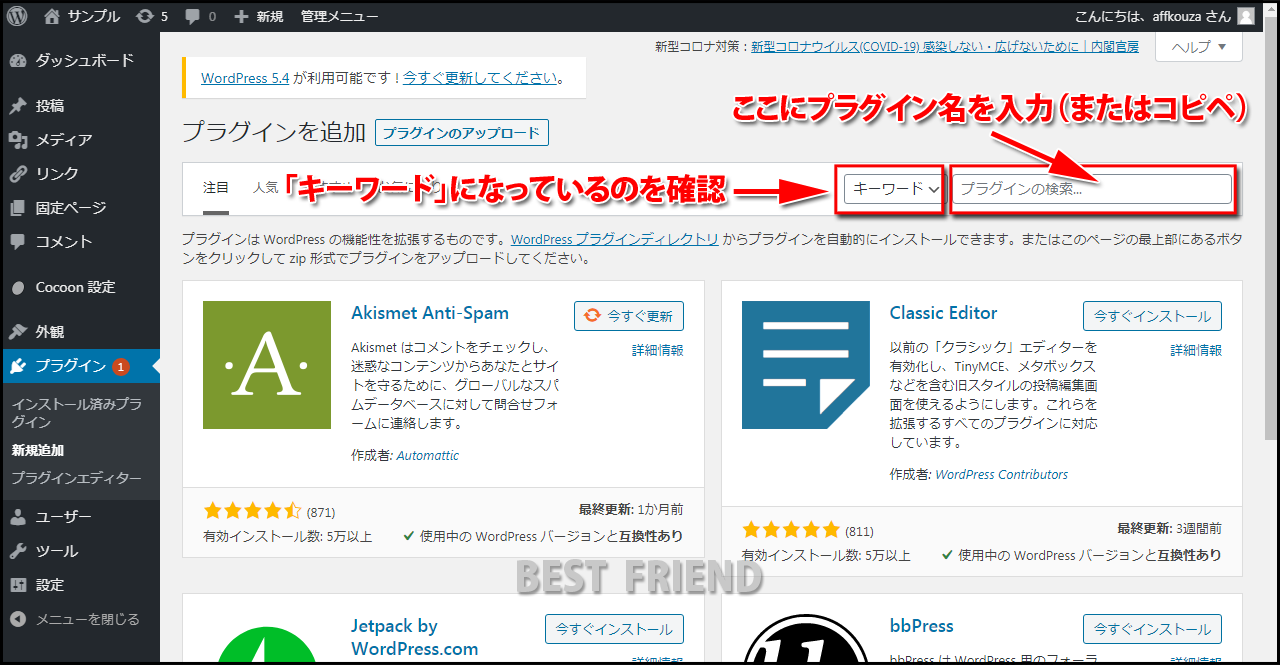Viewport: 1280px width, 665px height.
Task: Click the user avatar in admin bar
Action: pyautogui.click(x=1245, y=16)
